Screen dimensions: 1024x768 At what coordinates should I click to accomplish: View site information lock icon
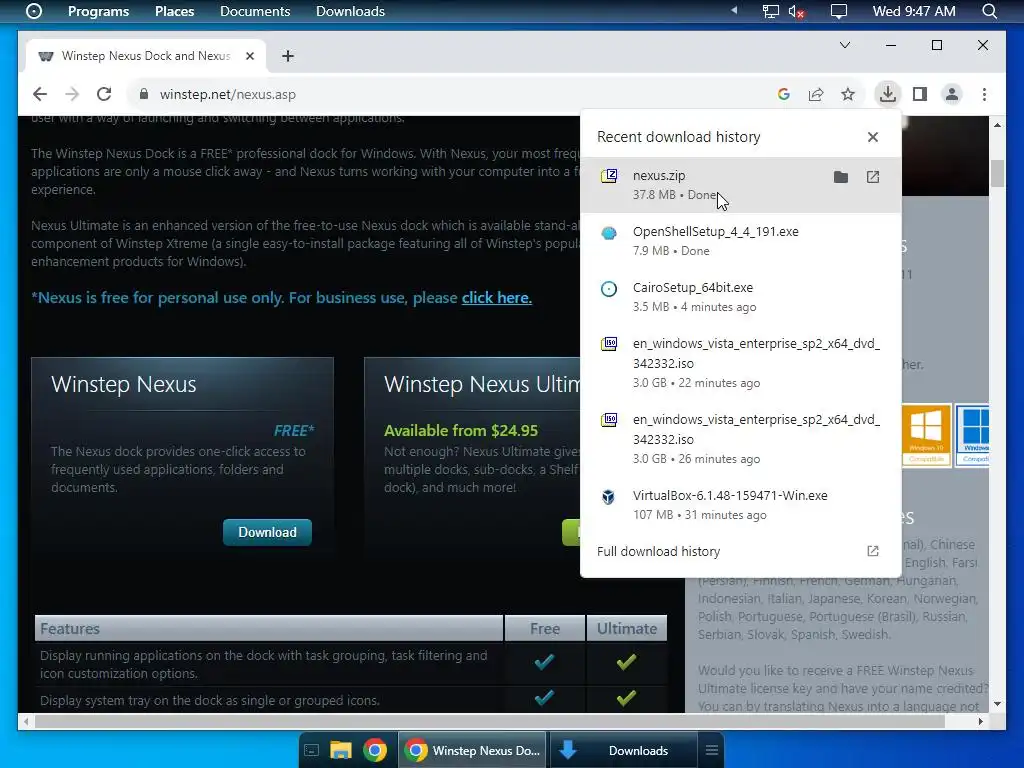(x=144, y=94)
